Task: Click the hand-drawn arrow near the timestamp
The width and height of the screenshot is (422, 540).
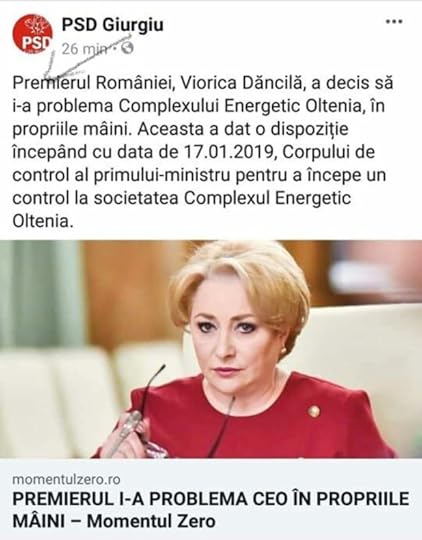Action: [86, 57]
